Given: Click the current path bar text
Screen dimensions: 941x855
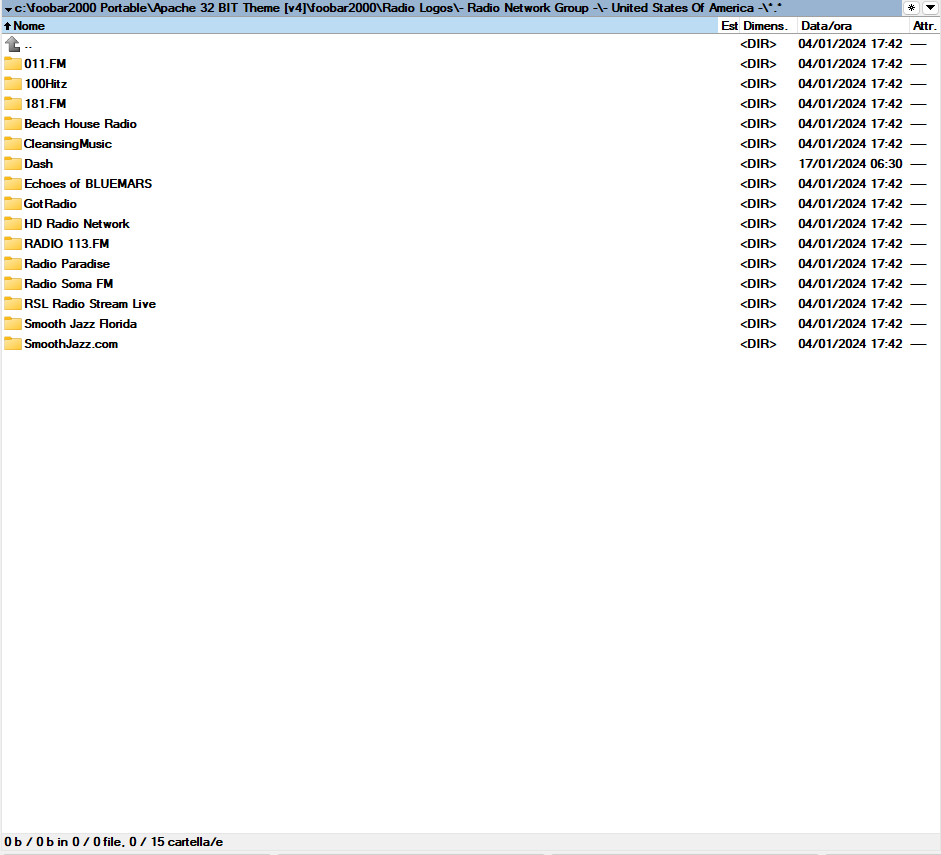Looking at the screenshot, I should pos(398,8).
